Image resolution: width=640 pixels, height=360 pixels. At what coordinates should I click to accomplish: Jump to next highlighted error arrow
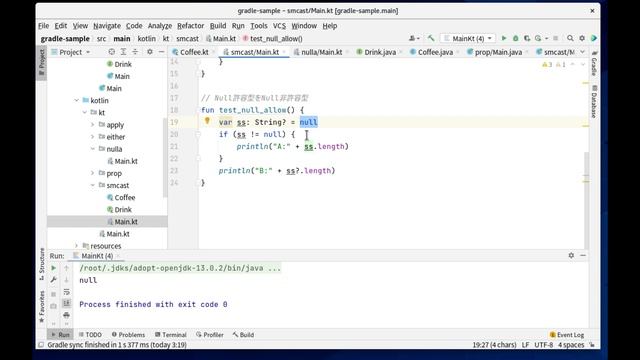click(x=583, y=64)
